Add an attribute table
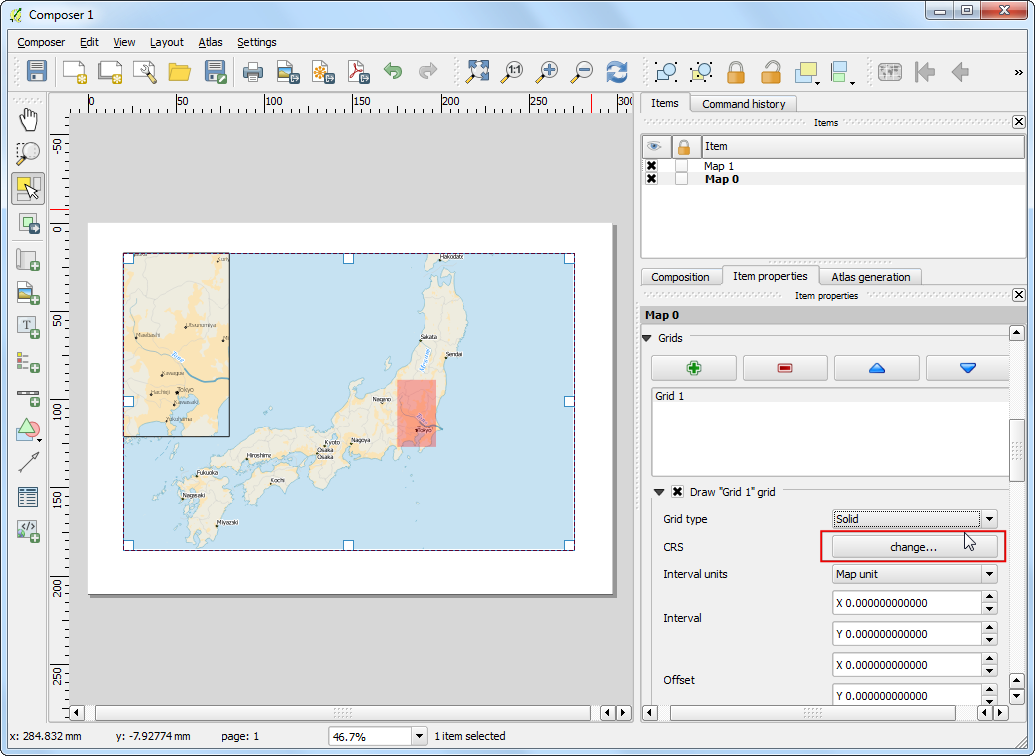This screenshot has width=1035, height=756. pyautogui.click(x=28, y=497)
